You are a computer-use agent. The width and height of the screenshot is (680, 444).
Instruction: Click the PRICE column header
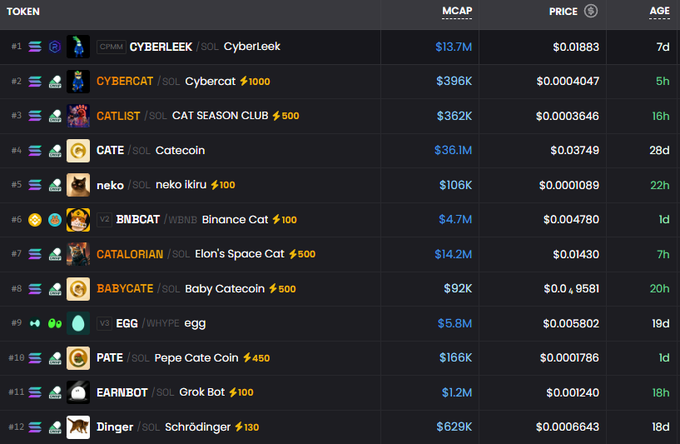pyautogui.click(x=563, y=12)
